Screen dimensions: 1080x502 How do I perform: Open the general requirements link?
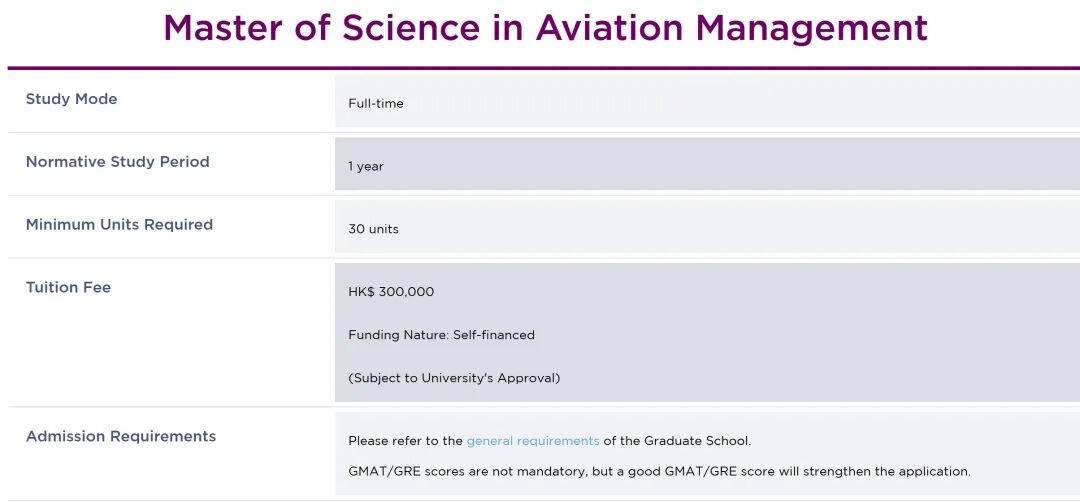pos(533,441)
